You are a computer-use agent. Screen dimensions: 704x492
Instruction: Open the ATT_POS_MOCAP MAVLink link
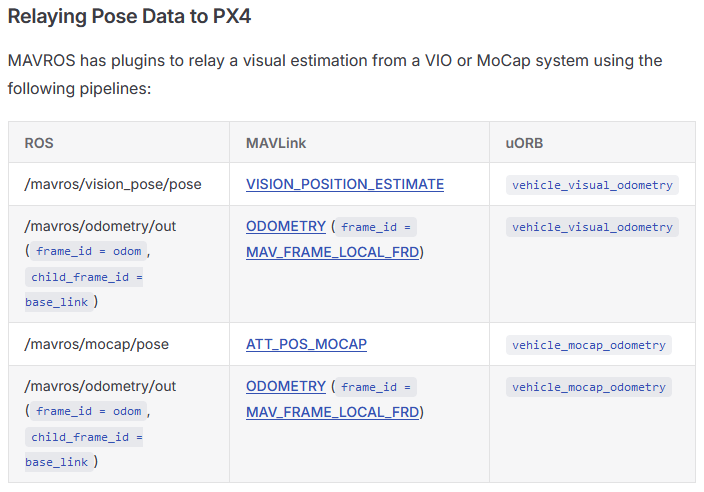(x=306, y=344)
